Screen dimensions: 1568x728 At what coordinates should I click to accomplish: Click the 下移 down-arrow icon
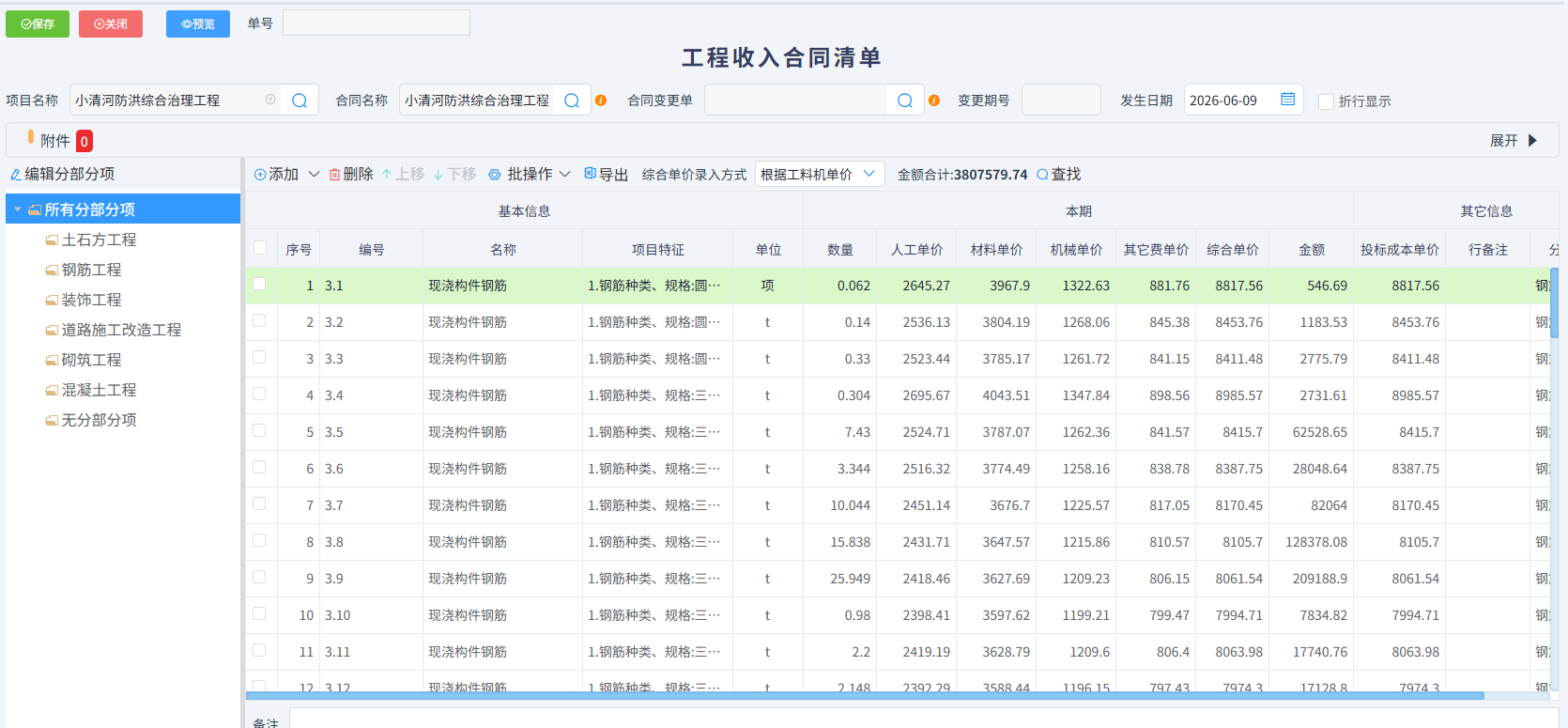point(438,175)
